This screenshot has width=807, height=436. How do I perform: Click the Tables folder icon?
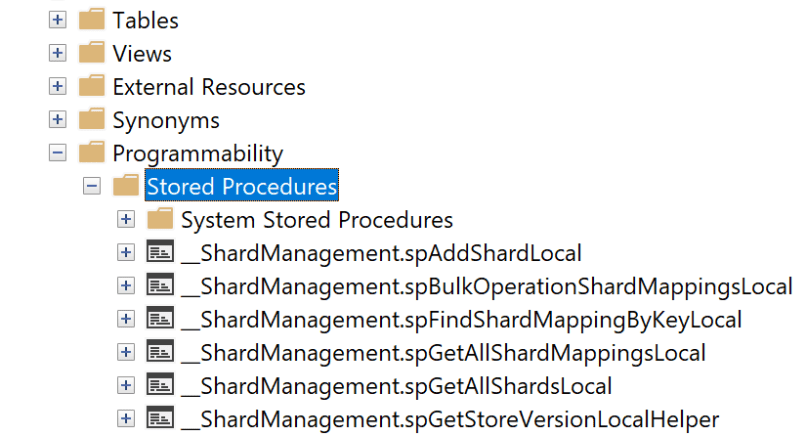click(x=91, y=20)
